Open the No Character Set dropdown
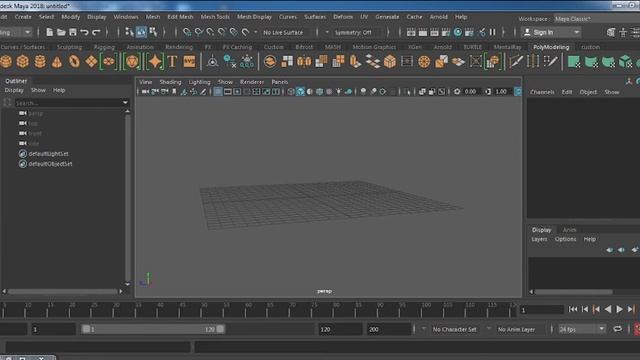The width and height of the screenshot is (640, 360). pos(454,329)
